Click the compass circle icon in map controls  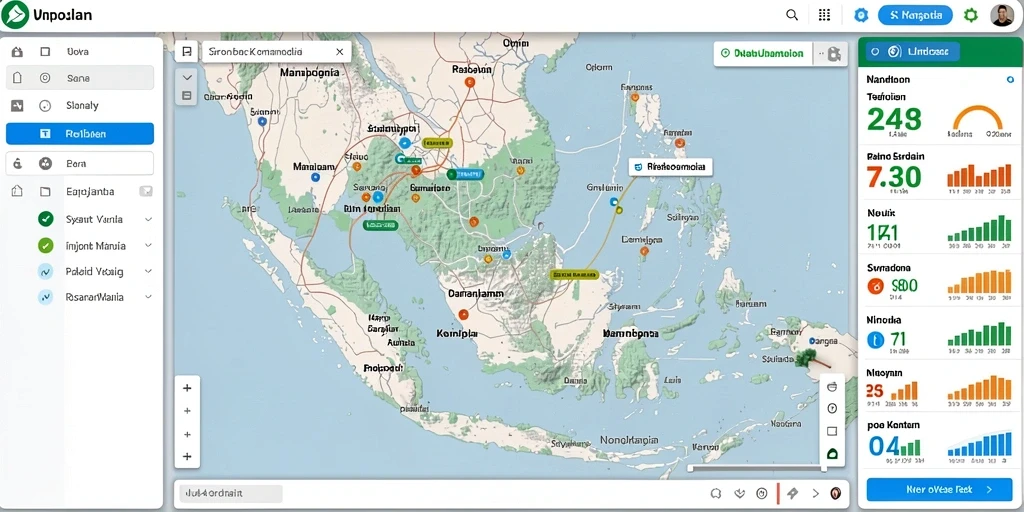pos(832,409)
